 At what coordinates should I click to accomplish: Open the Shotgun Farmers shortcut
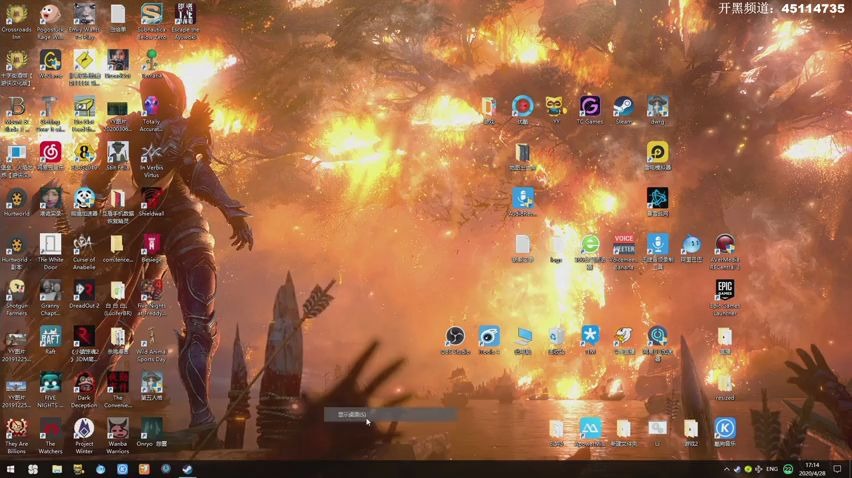(16, 297)
